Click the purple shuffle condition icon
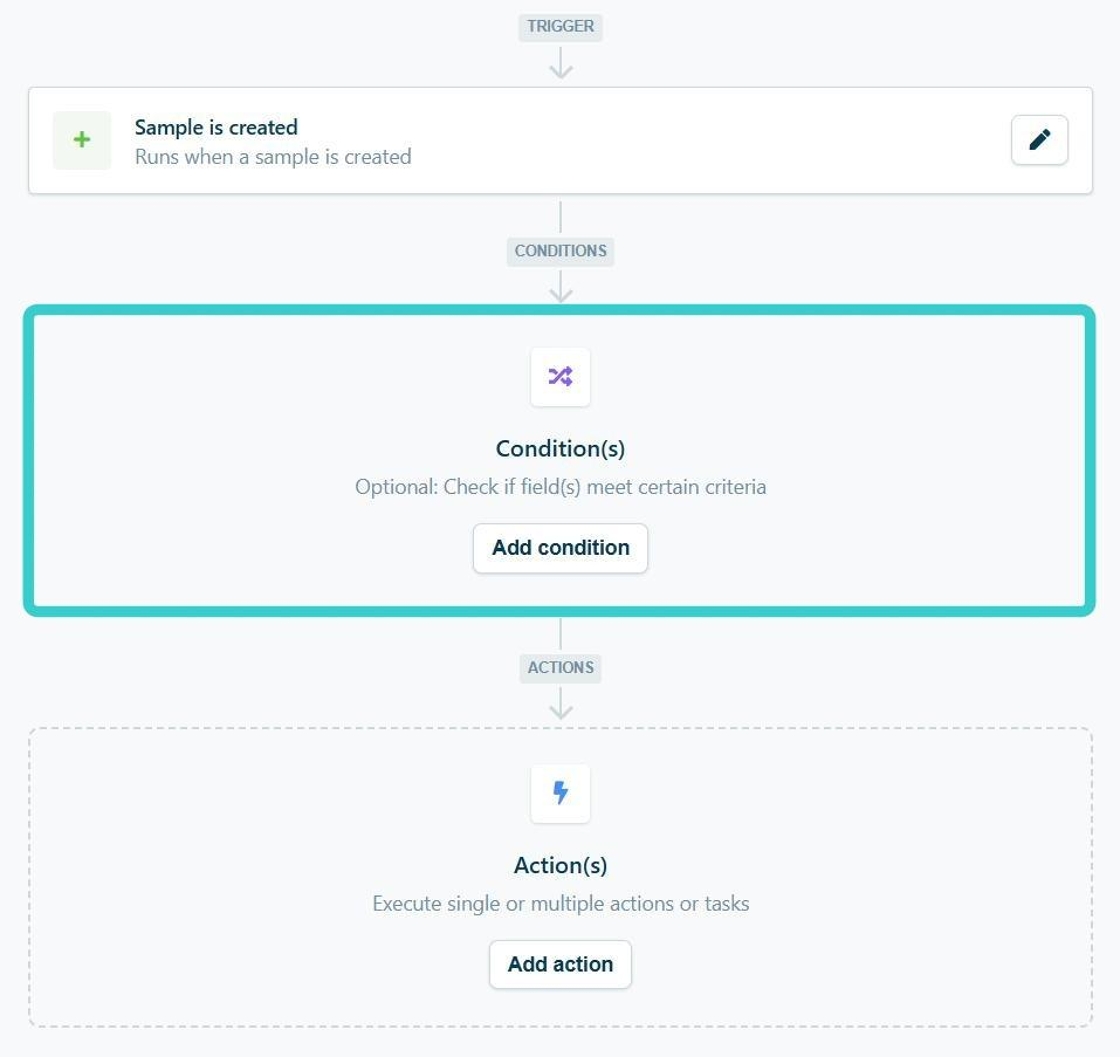The height and width of the screenshot is (1057, 1120). click(x=561, y=376)
